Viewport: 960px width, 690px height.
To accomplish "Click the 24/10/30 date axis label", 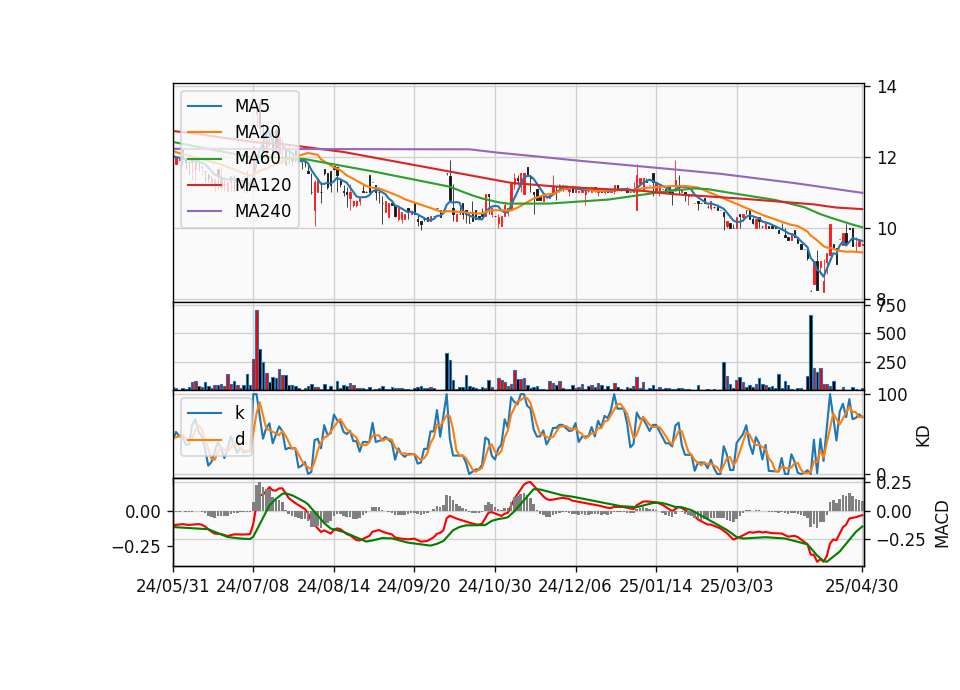I will click(495, 586).
